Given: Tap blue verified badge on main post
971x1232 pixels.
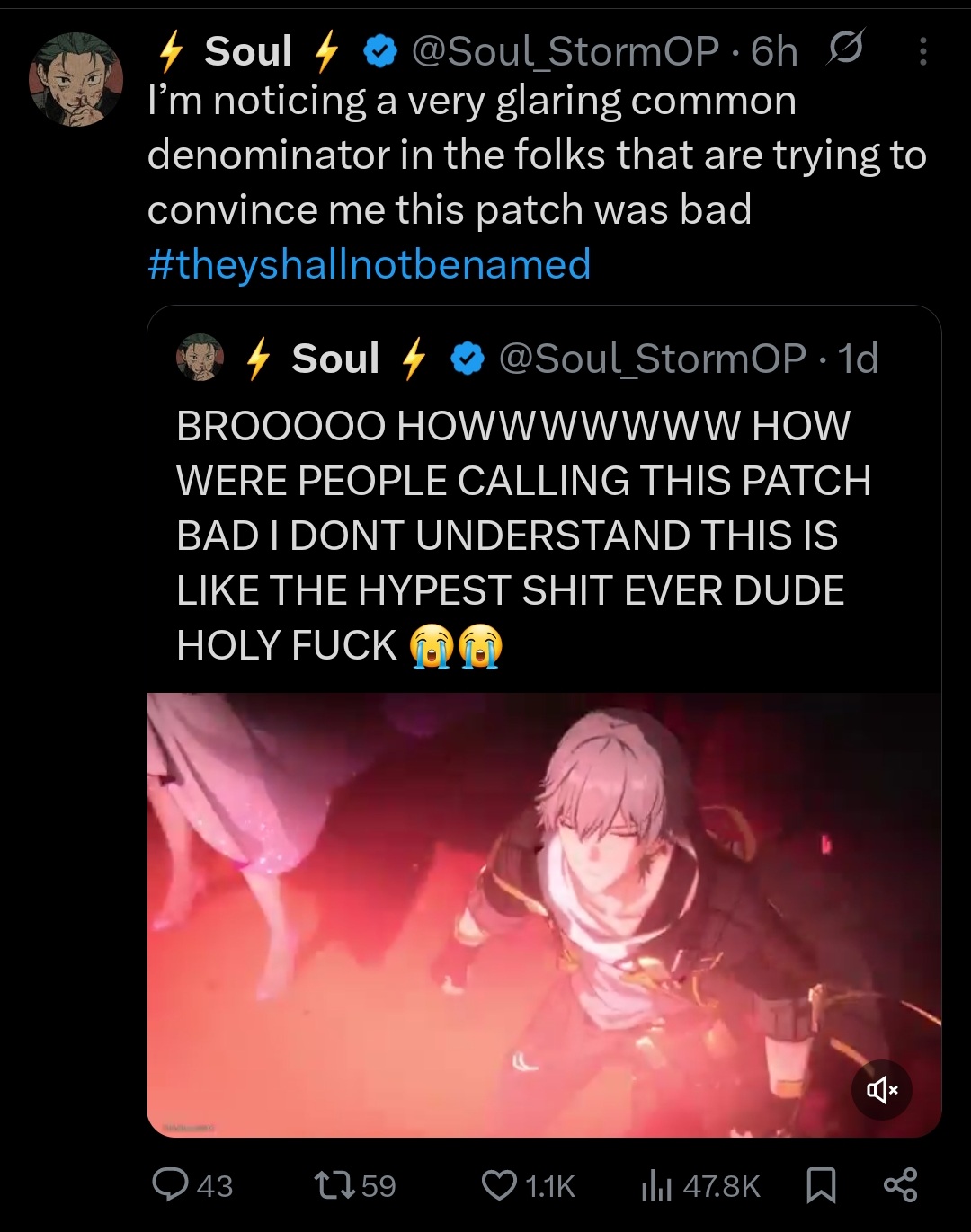Looking at the screenshot, I should (x=380, y=52).
